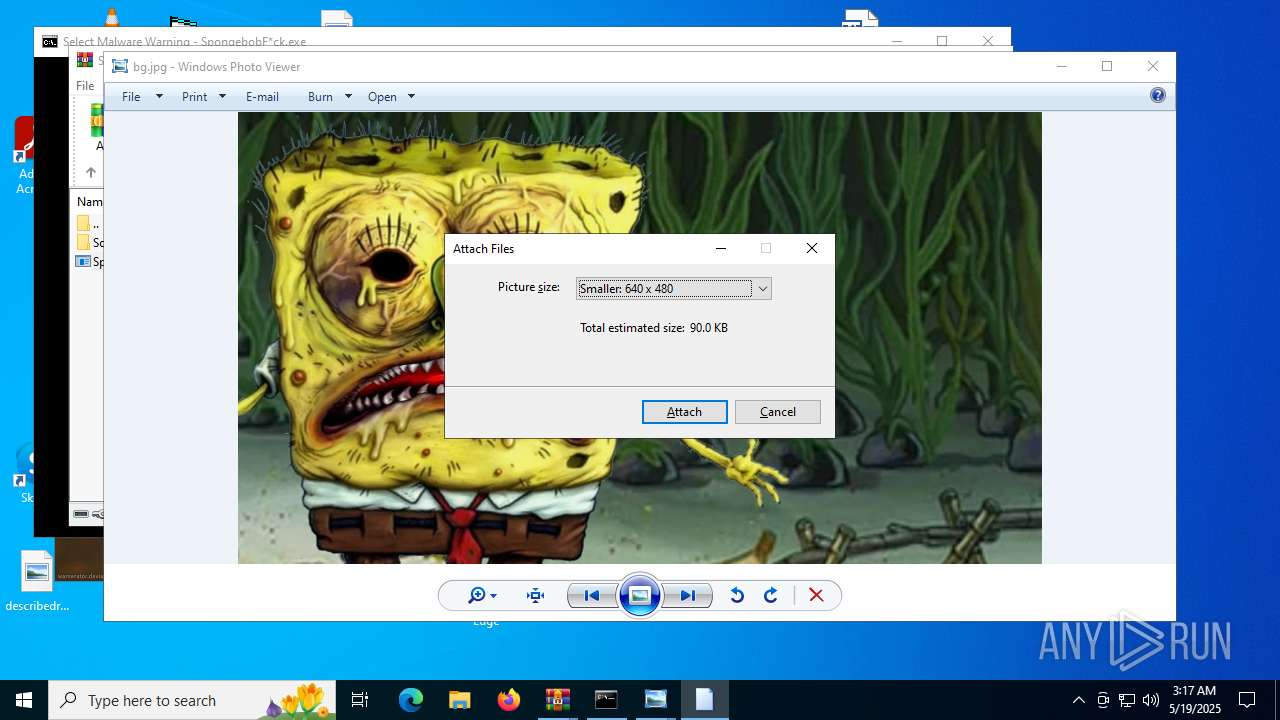This screenshot has width=1280, height=720.
Task: Open describedr... desktop file
Action: [37, 582]
